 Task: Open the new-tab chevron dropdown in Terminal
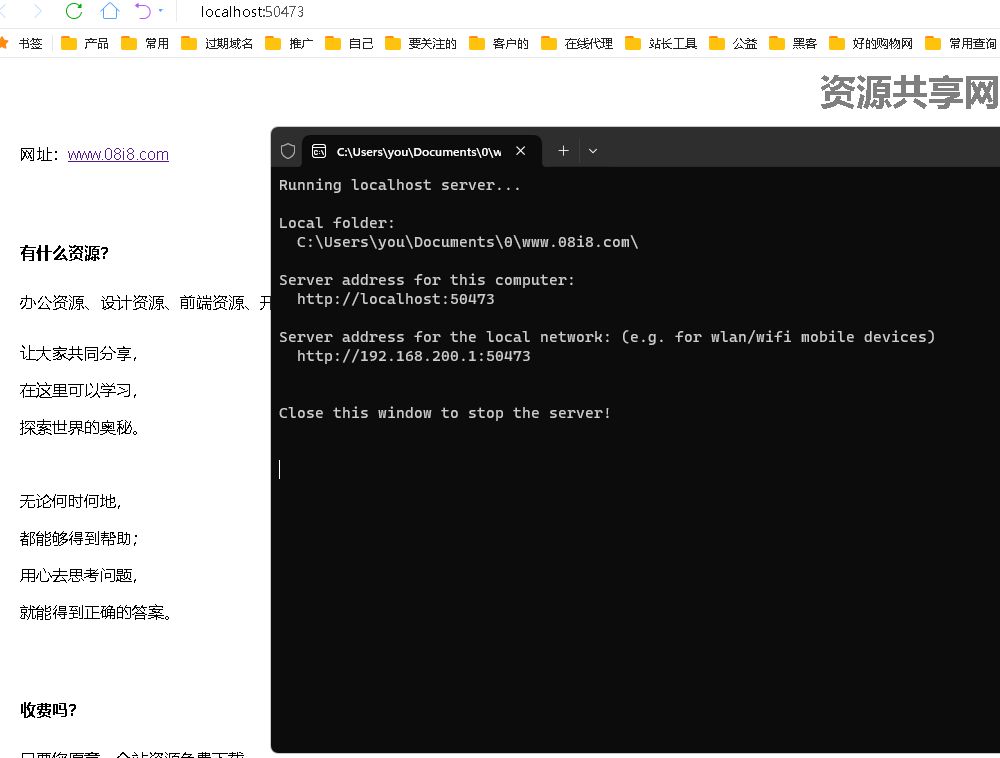[593, 150]
